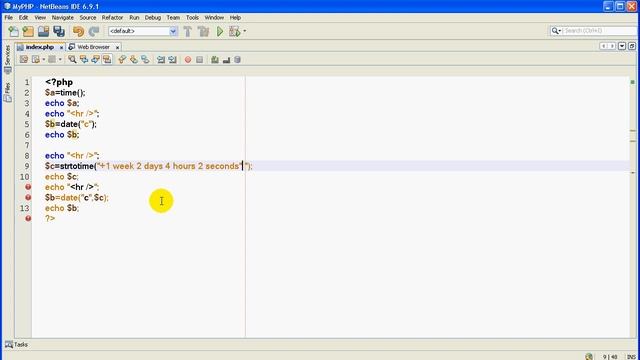Close the Web Browser tab
Screen dimensions: 640x360
pos(117,47)
